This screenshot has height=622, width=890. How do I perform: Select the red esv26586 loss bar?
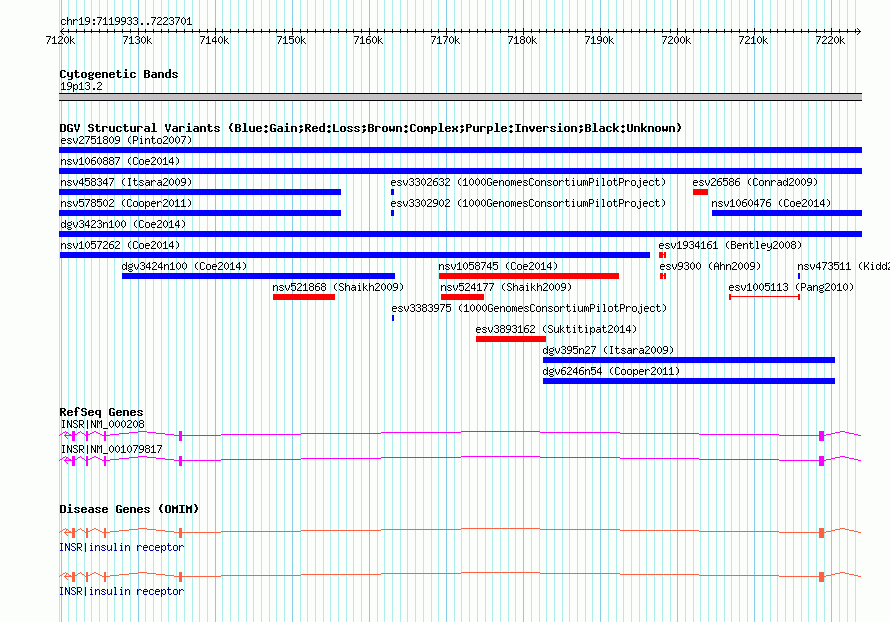tap(700, 192)
